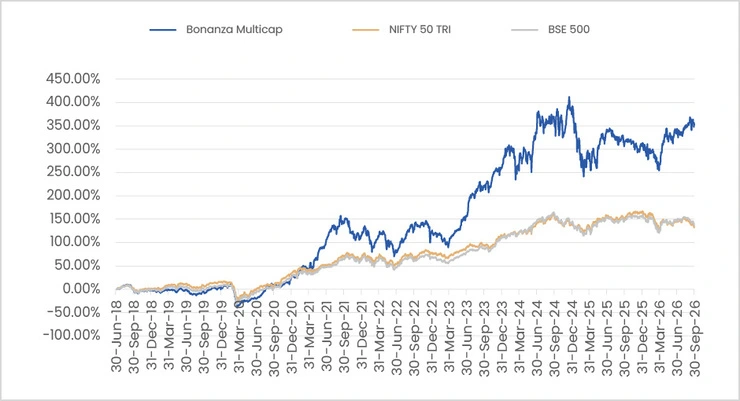This screenshot has width=740, height=401.
Task: Click the 31-Dec-20 date label
Action: [x=292, y=336]
